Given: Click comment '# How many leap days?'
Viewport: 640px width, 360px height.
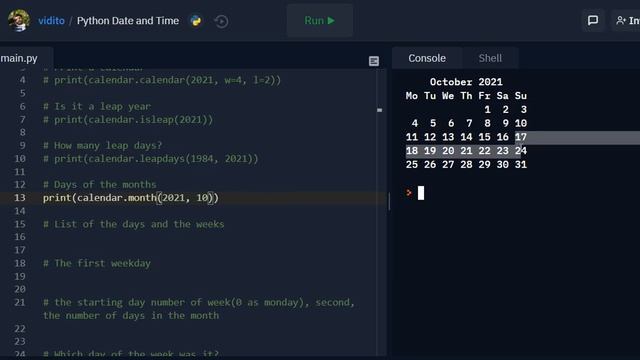Looking at the screenshot, I should [102, 146].
